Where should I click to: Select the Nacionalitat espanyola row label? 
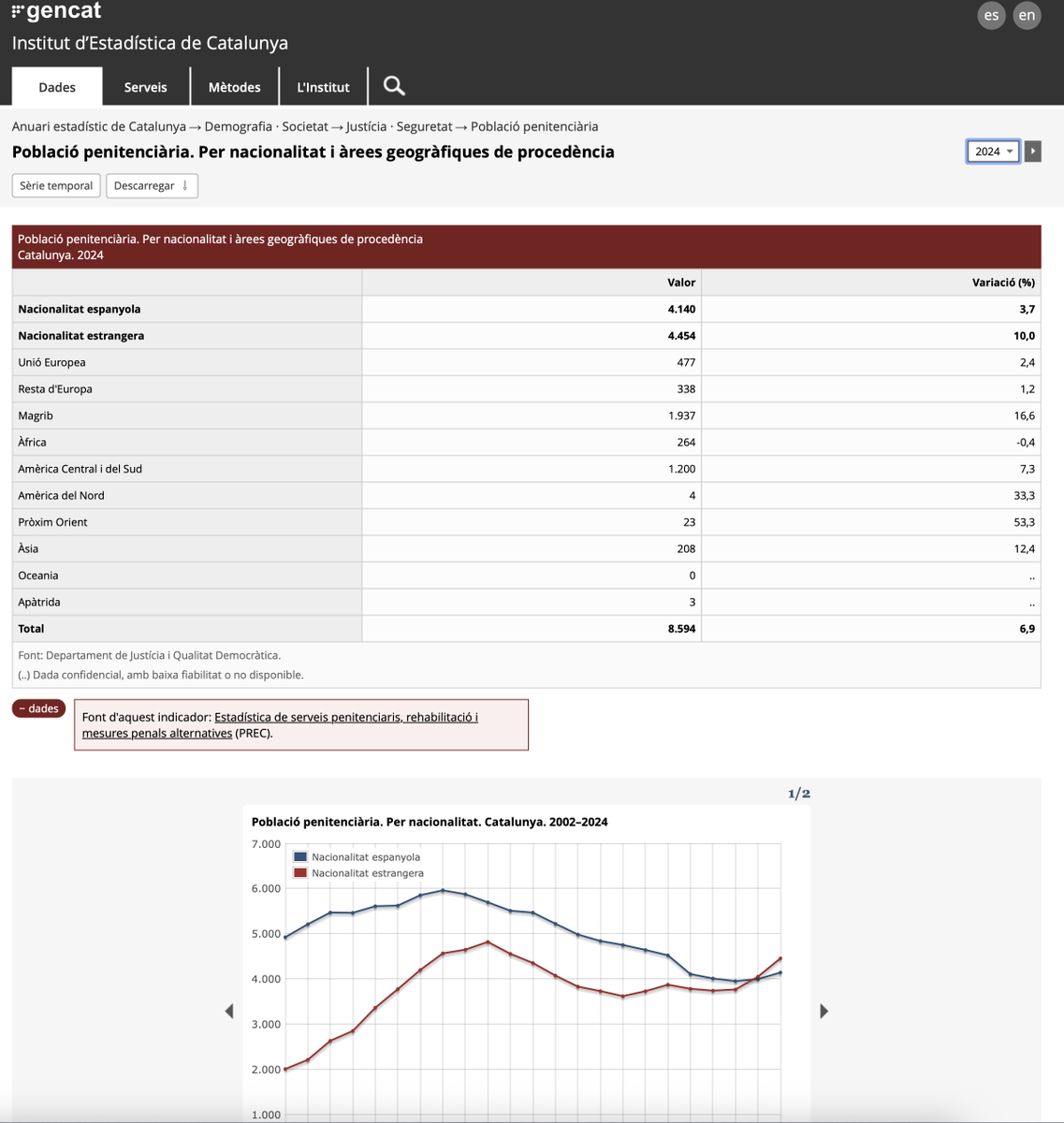click(x=80, y=309)
